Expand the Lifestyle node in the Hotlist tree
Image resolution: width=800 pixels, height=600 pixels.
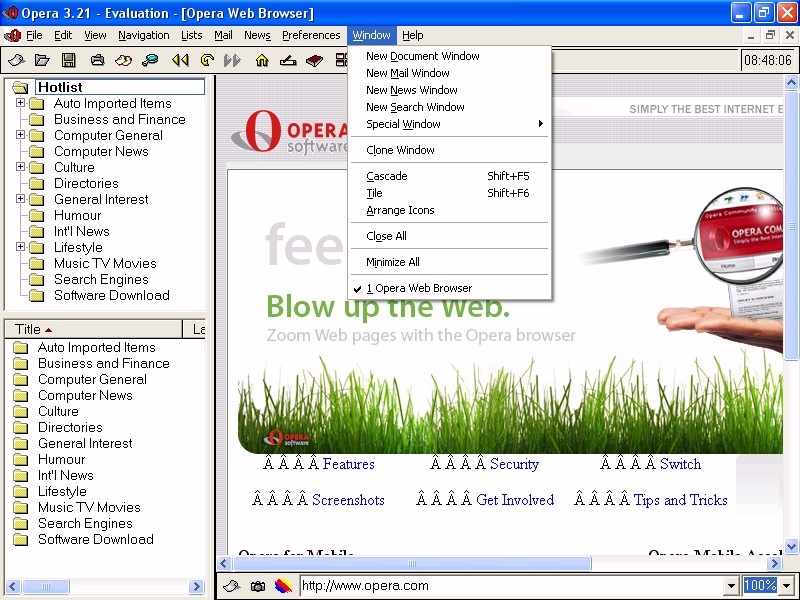tap(20, 246)
